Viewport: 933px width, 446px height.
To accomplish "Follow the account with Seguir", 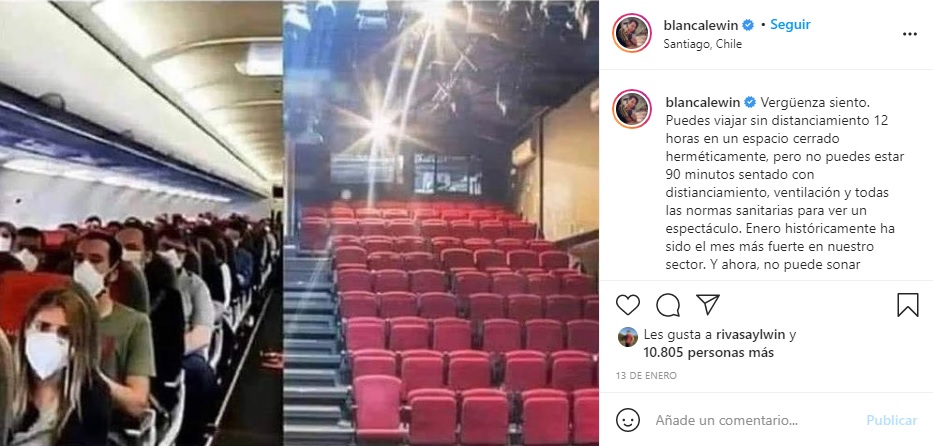I will 790,24.
